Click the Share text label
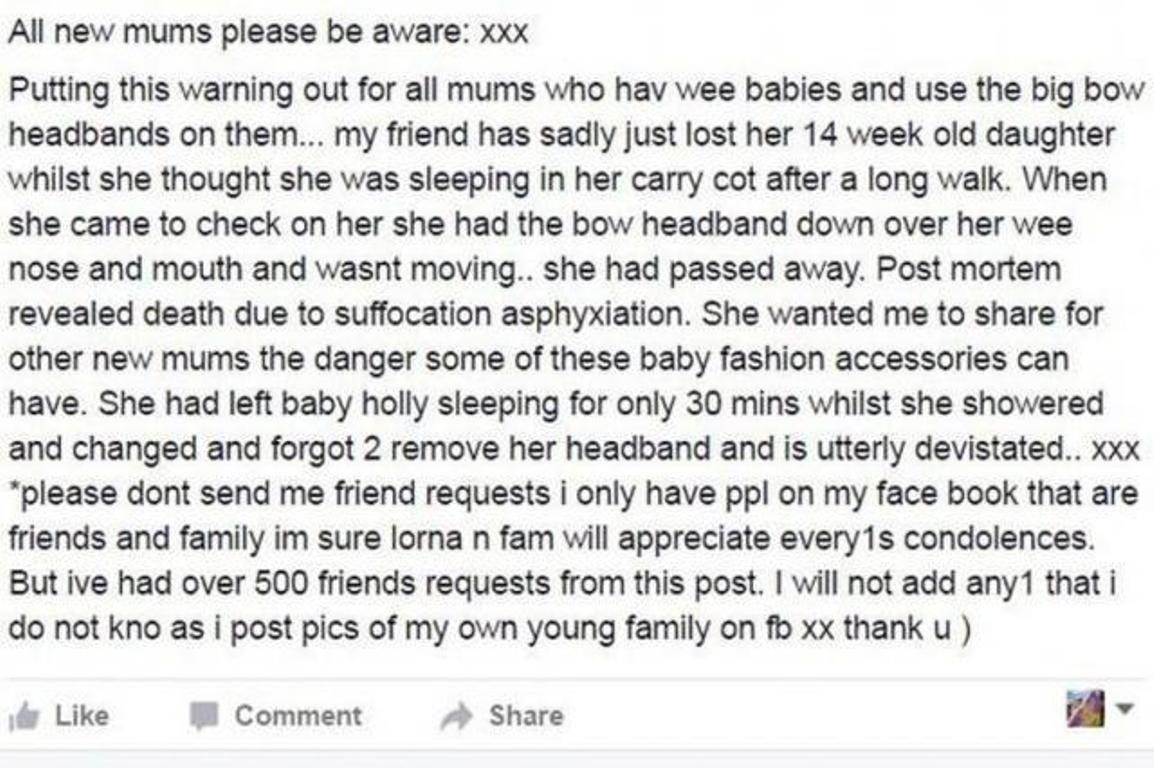Screen dimensions: 1154x768 pyautogui.click(x=526, y=715)
